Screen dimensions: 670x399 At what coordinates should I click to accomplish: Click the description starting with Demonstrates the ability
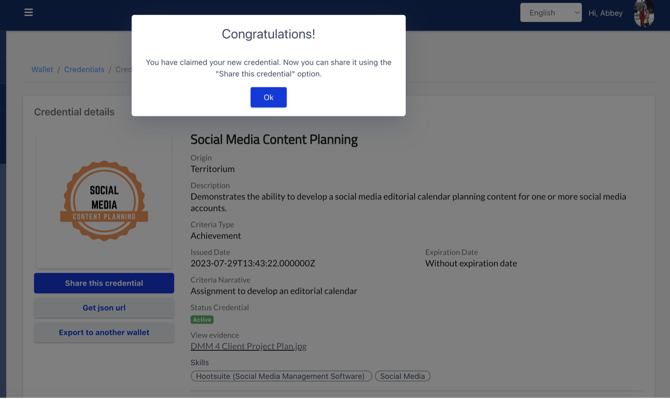(x=408, y=202)
